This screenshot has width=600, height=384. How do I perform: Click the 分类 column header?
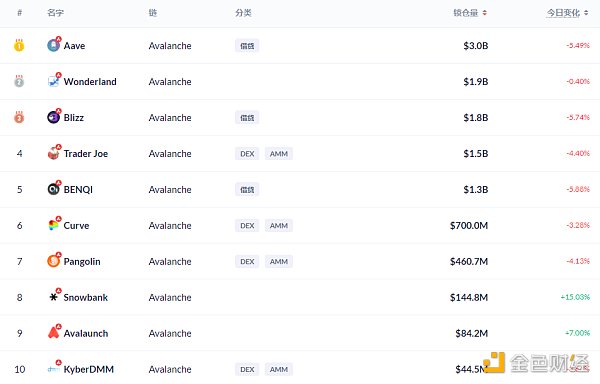pyautogui.click(x=243, y=13)
